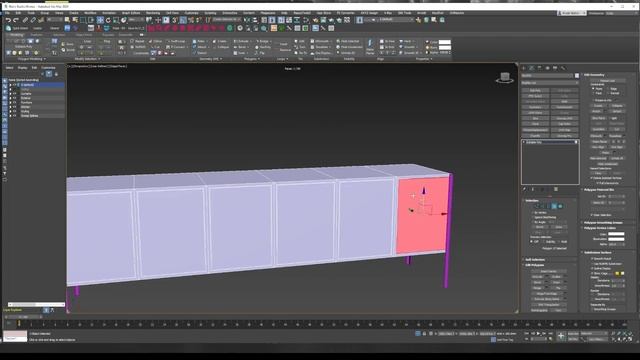Click Hide Unselected button in command panel
640x360 pixels.
click(x=608, y=164)
